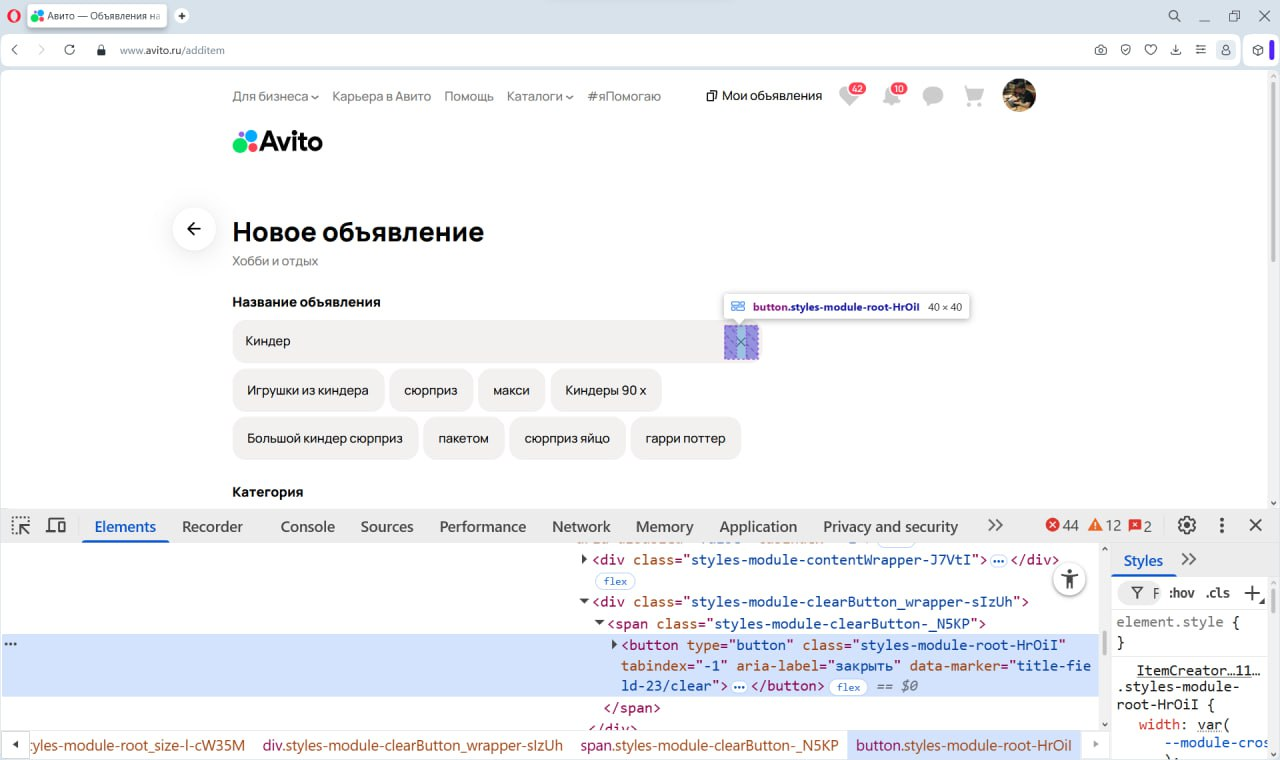Toggle the .cls class editor
The height and width of the screenshot is (760, 1280).
(1219, 592)
